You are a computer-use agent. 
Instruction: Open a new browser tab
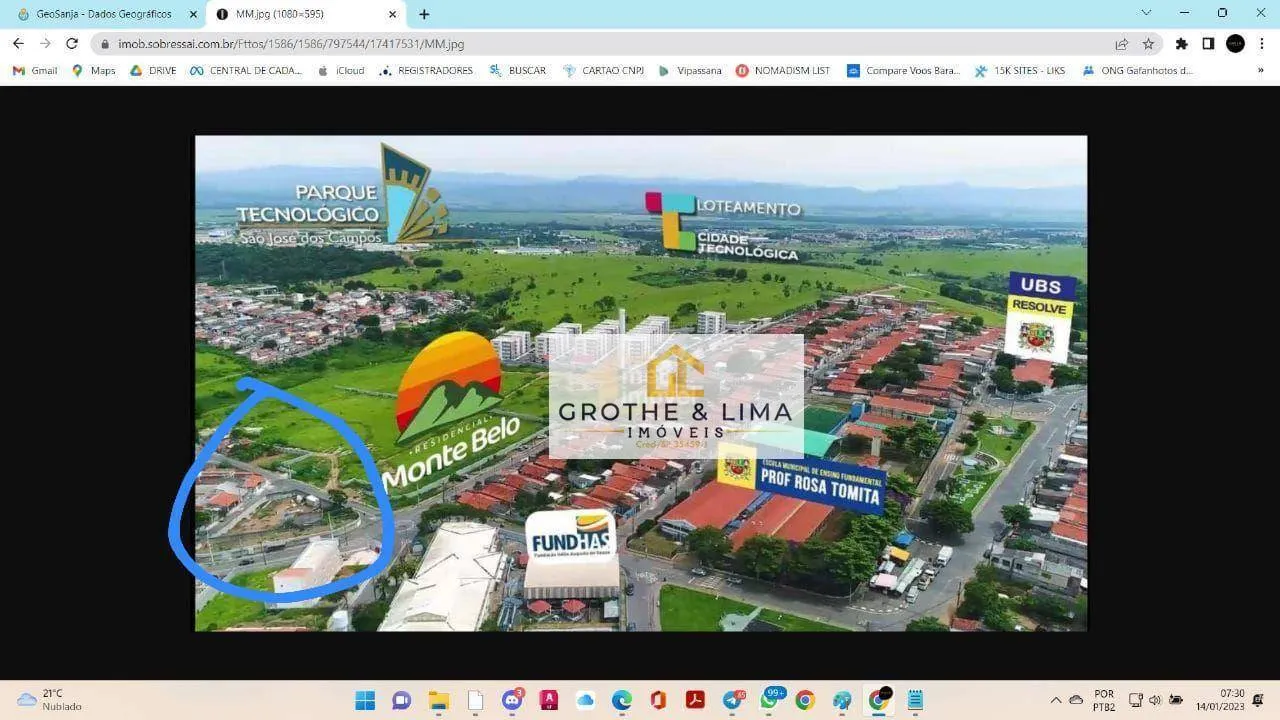(424, 14)
